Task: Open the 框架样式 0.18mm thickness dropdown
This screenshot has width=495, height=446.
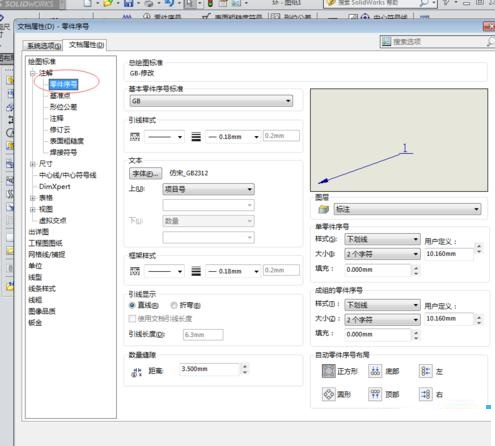Action: (x=233, y=271)
